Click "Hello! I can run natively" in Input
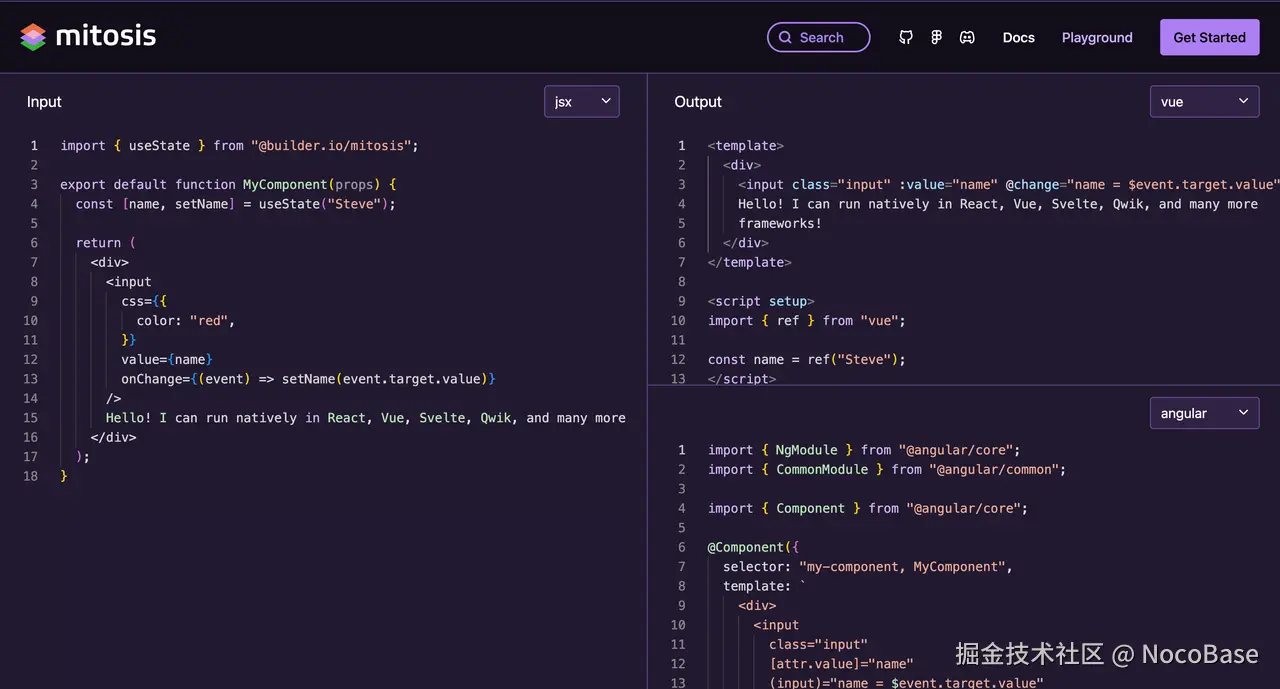The width and height of the screenshot is (1280, 689). click(x=366, y=418)
